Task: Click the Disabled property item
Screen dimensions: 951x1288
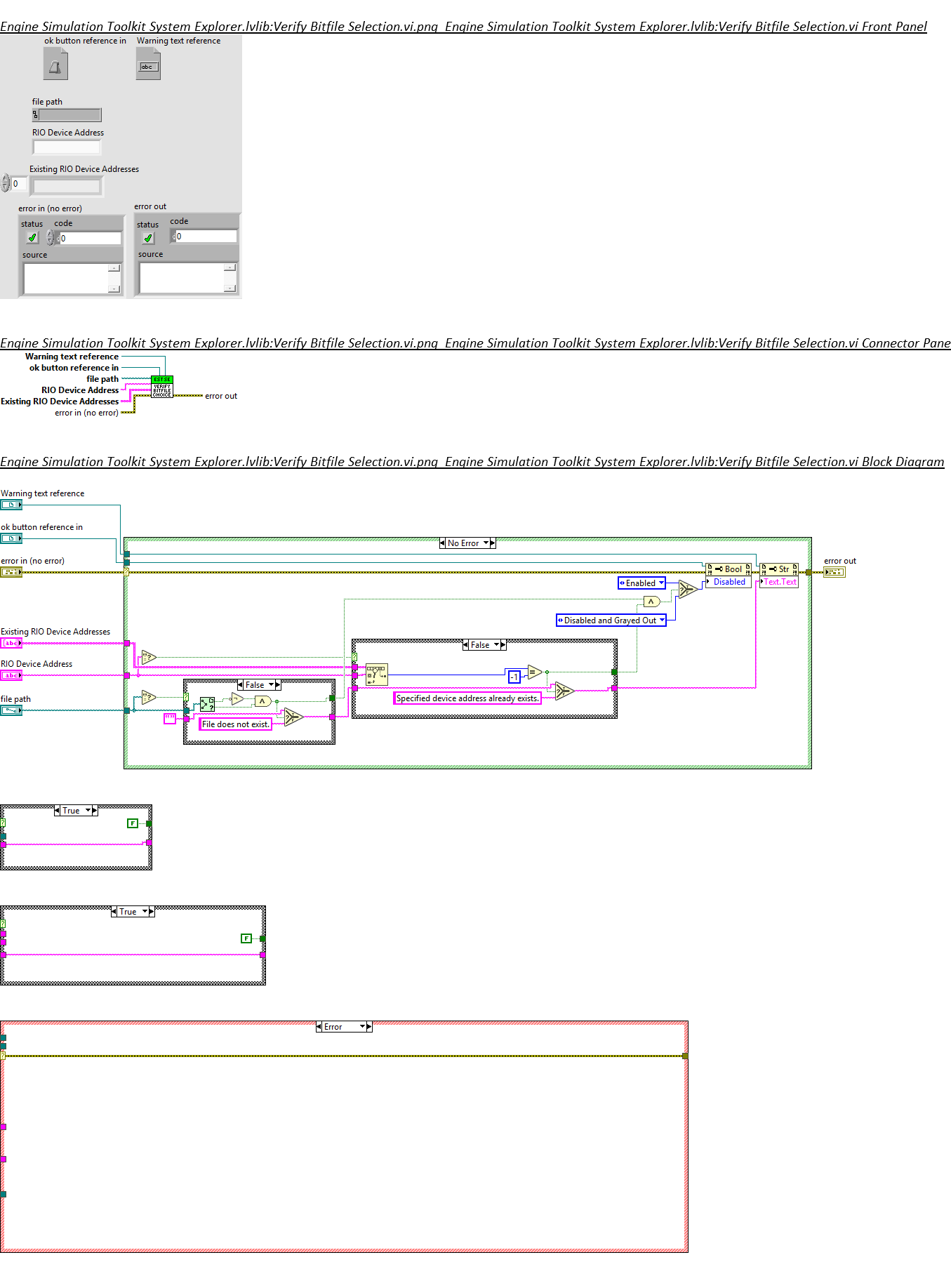Action: (729, 582)
